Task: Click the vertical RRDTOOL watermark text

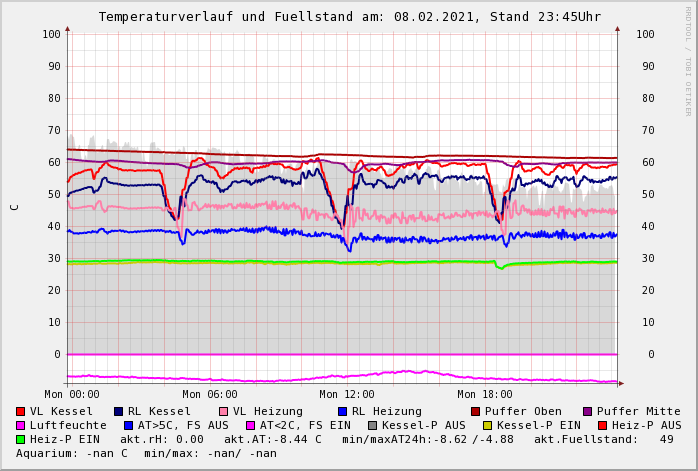Action: coord(688,60)
